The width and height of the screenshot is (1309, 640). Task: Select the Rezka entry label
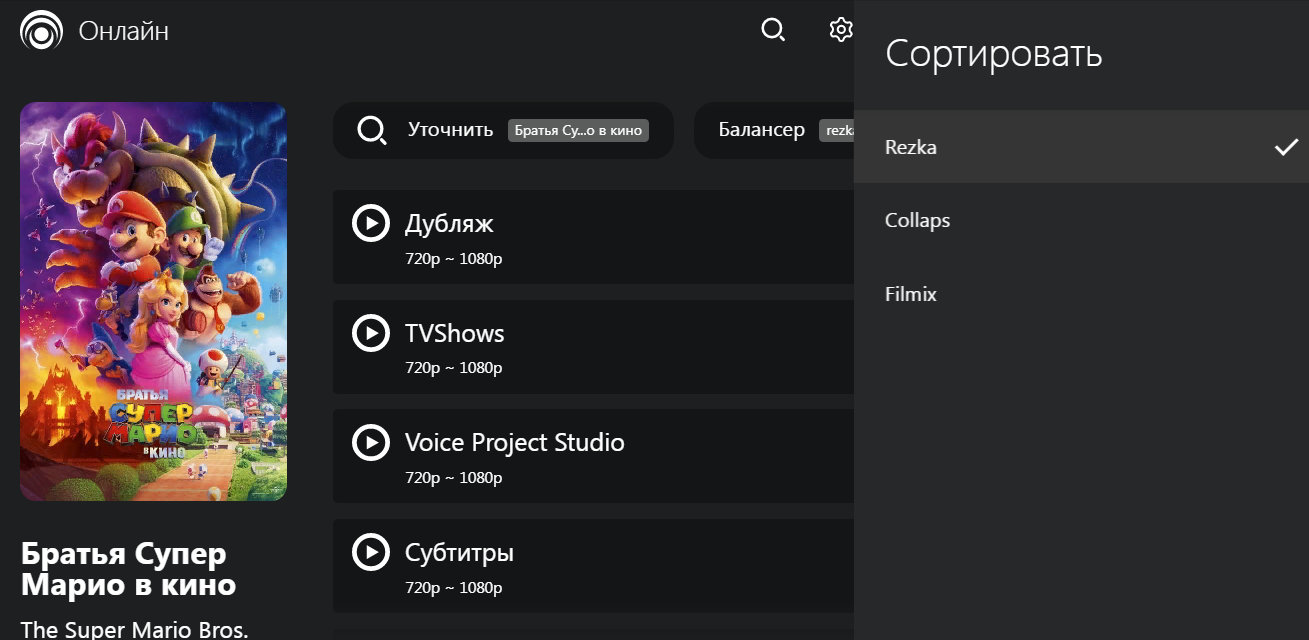pyautogui.click(x=910, y=147)
